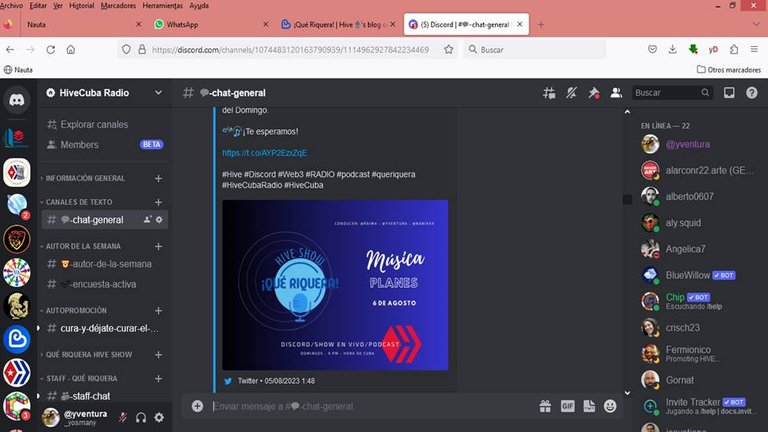Open the emoji picker
The height and width of the screenshot is (432, 768).
point(610,406)
